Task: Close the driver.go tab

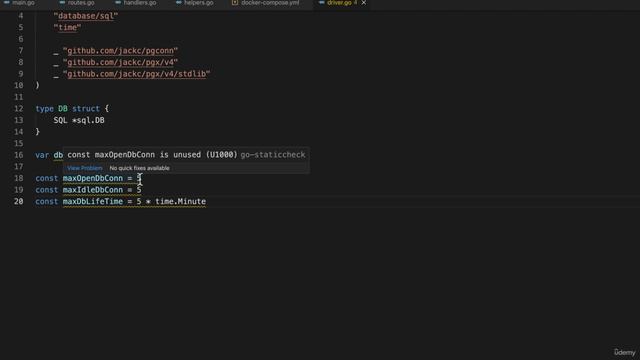Action: (x=364, y=3)
